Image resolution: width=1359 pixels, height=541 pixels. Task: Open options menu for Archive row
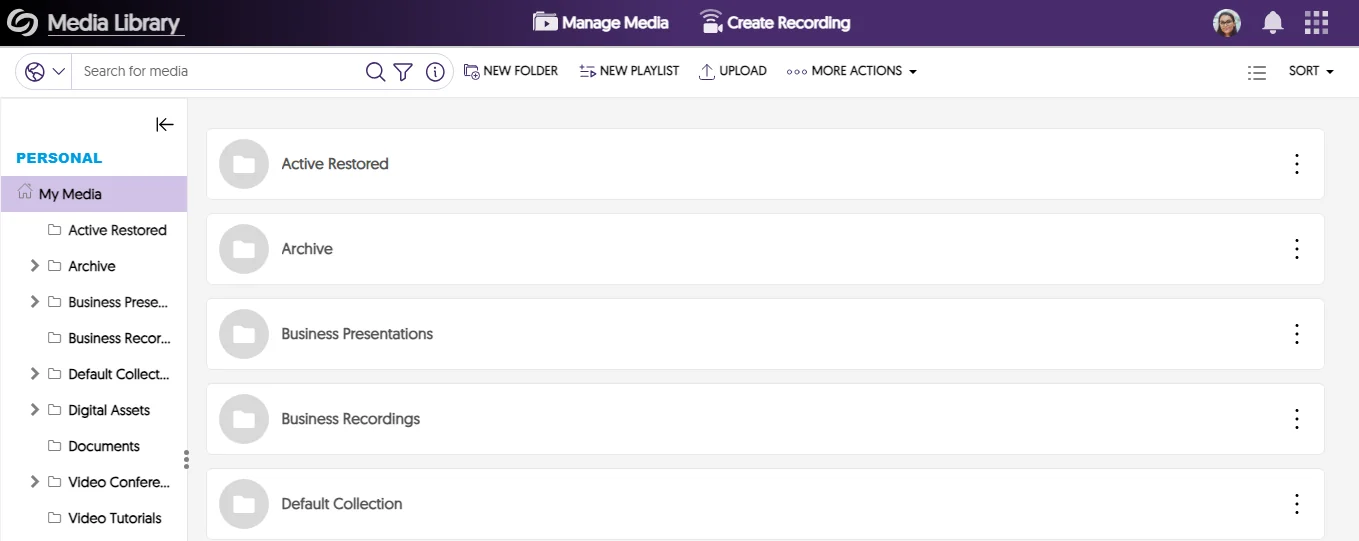[1297, 249]
